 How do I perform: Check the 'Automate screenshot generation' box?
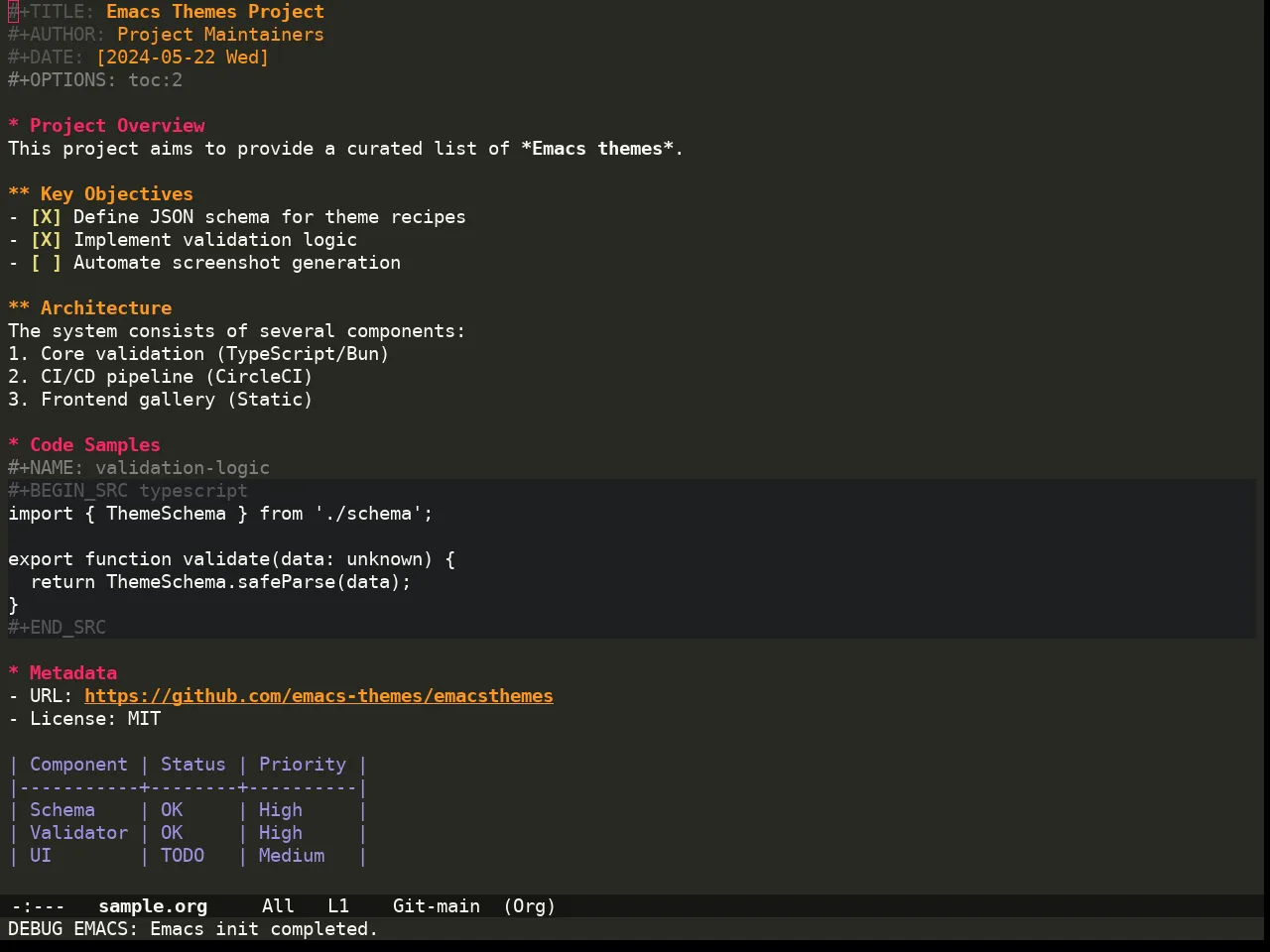(x=46, y=263)
